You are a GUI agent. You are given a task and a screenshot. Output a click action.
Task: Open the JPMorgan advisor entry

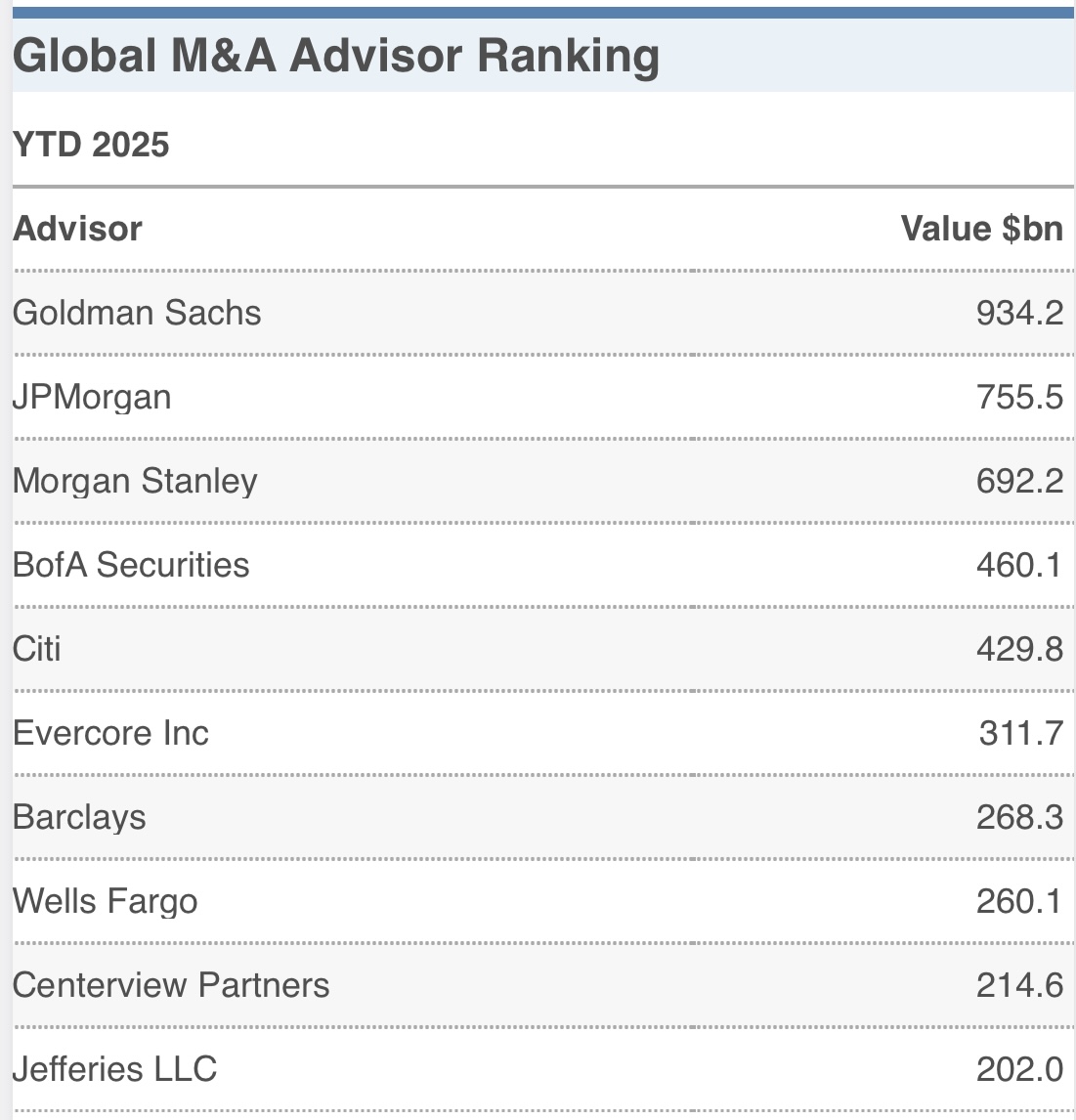tap(92, 397)
